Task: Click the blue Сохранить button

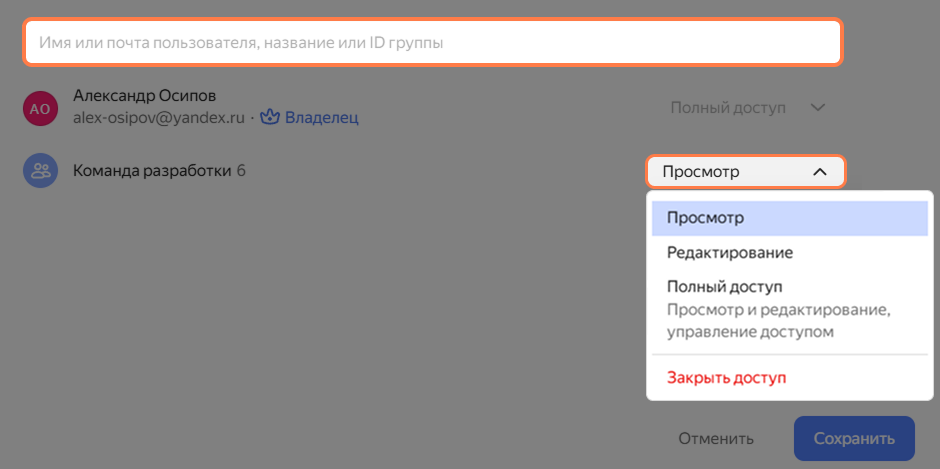Action: point(854,438)
